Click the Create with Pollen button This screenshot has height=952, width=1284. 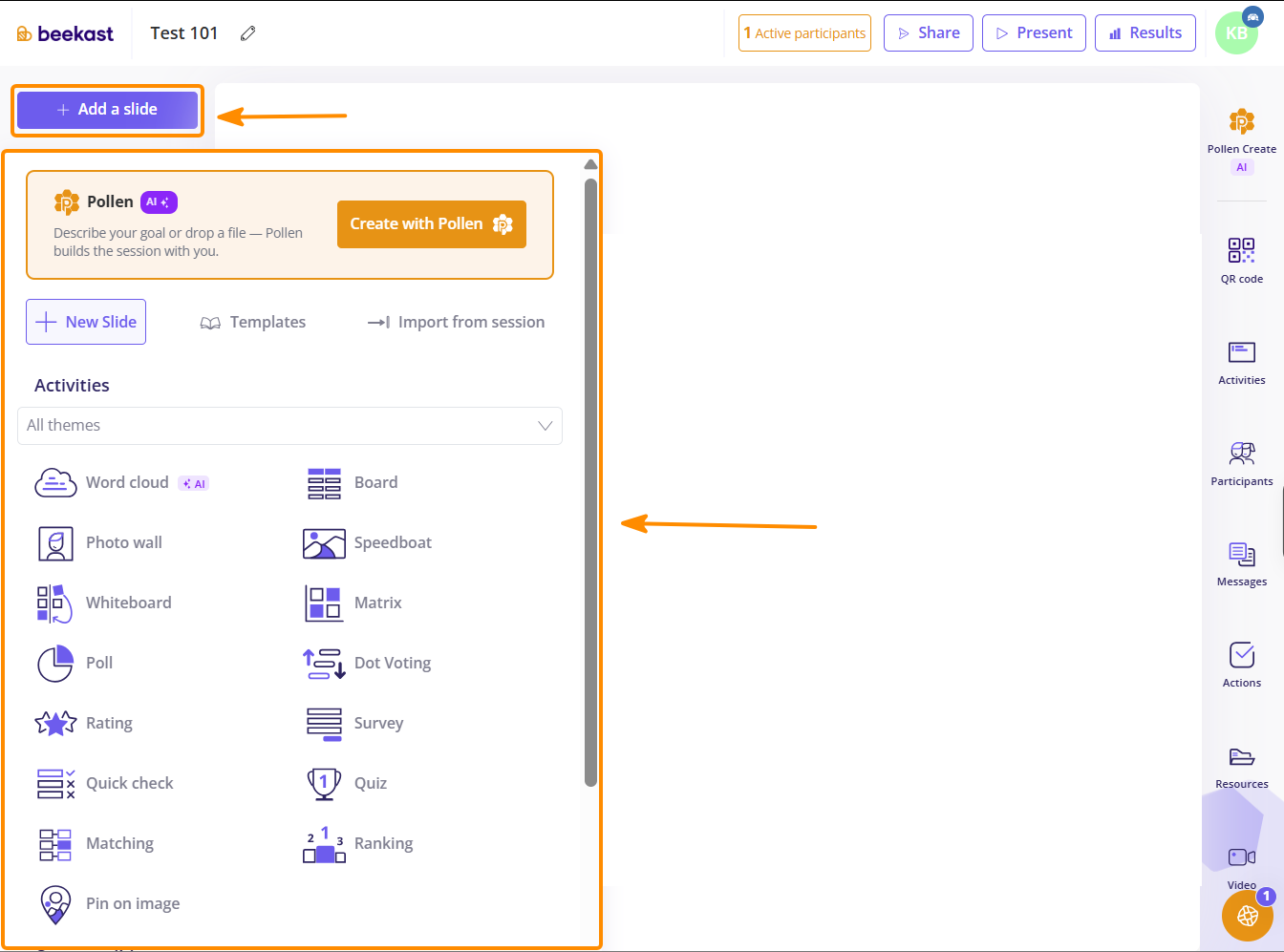(x=432, y=224)
